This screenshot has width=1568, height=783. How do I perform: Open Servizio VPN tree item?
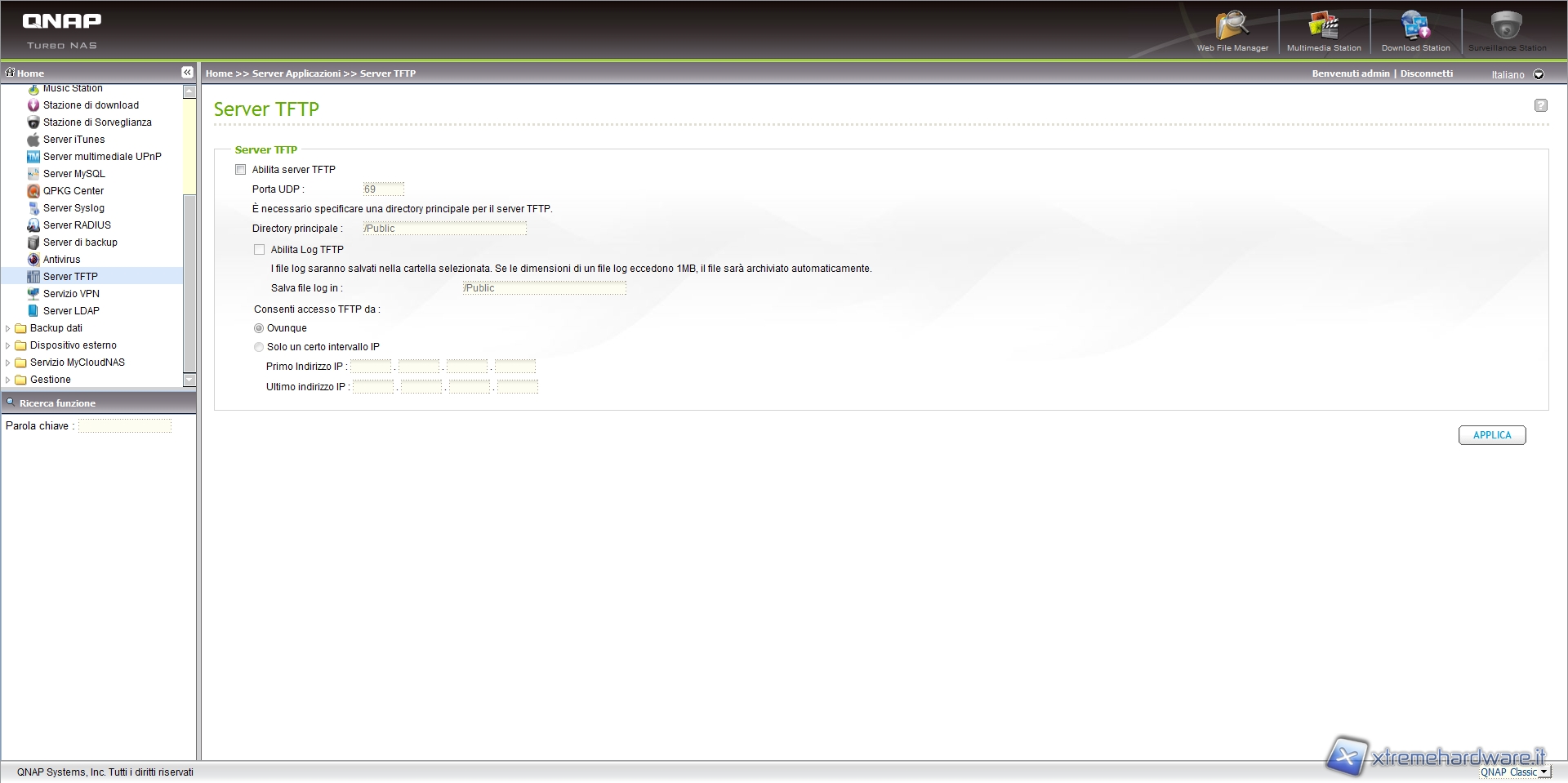(71, 294)
